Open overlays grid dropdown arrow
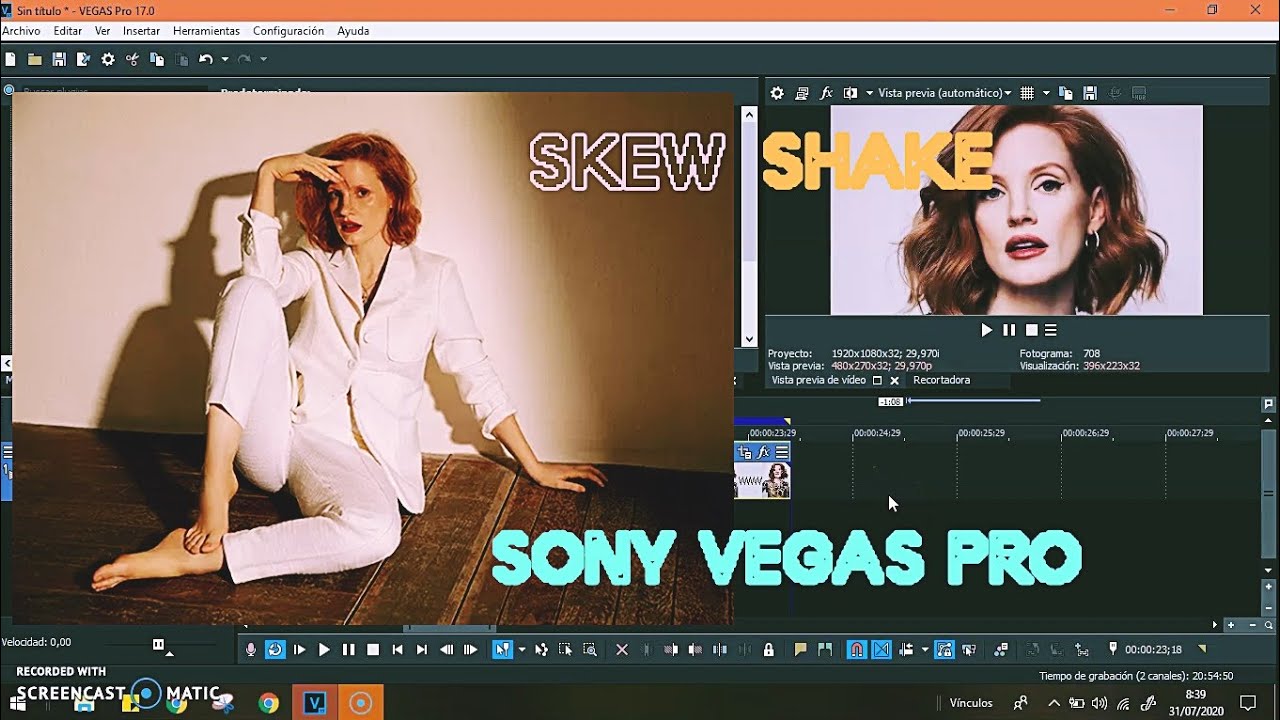The width and height of the screenshot is (1280, 720). click(x=1046, y=93)
